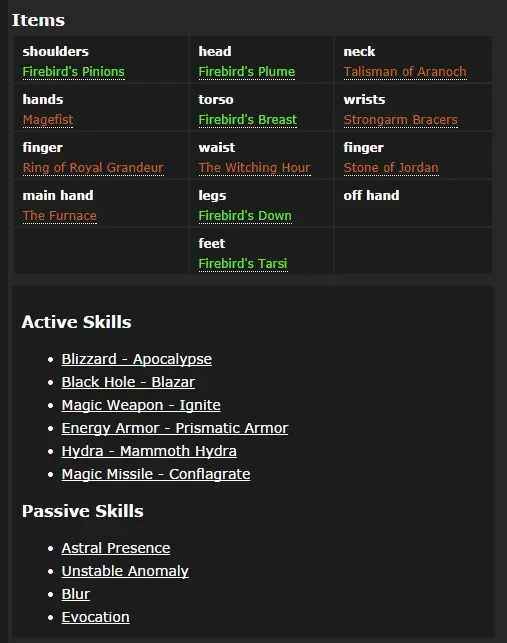
Task: Select the Firebird's Breast torso item
Action: [x=247, y=120]
